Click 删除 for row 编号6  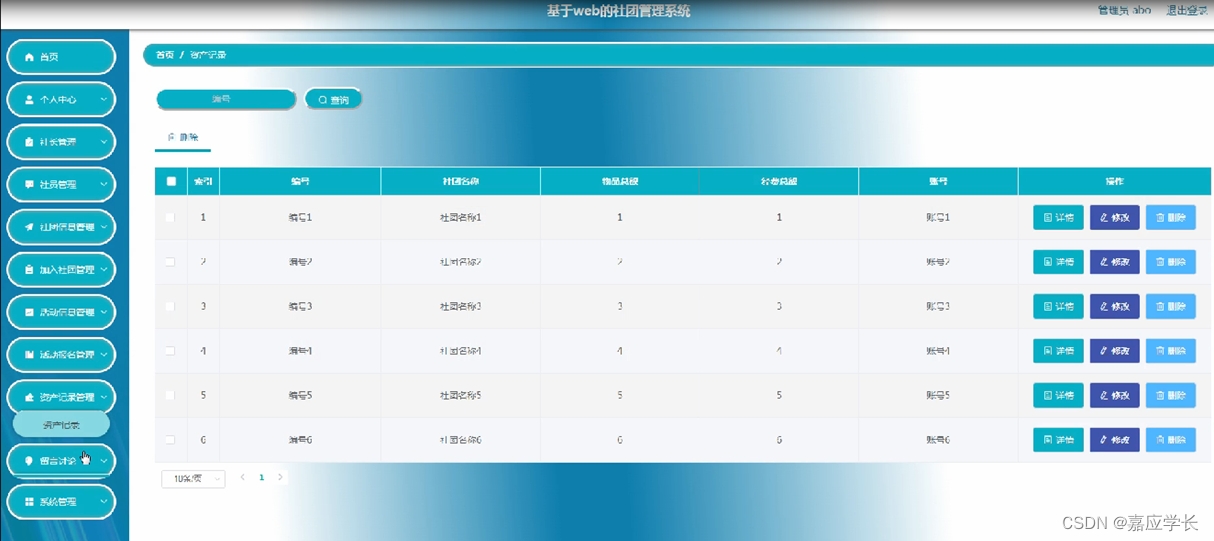1170,440
